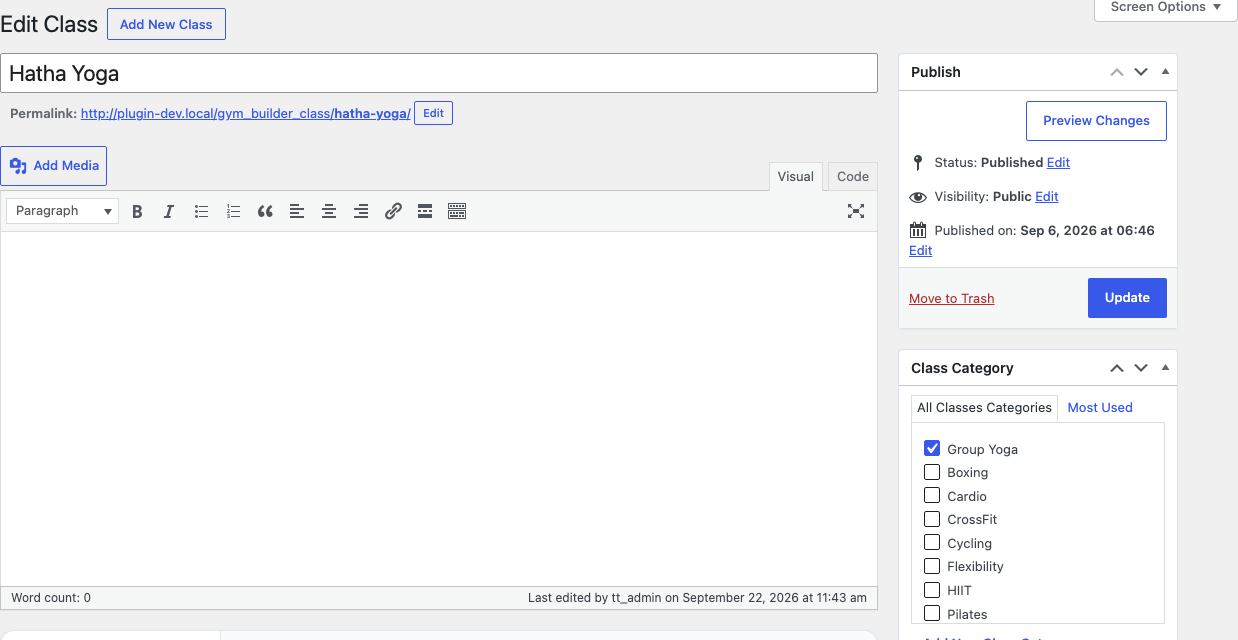Add a blockquote
The height and width of the screenshot is (640, 1238).
[x=265, y=211]
